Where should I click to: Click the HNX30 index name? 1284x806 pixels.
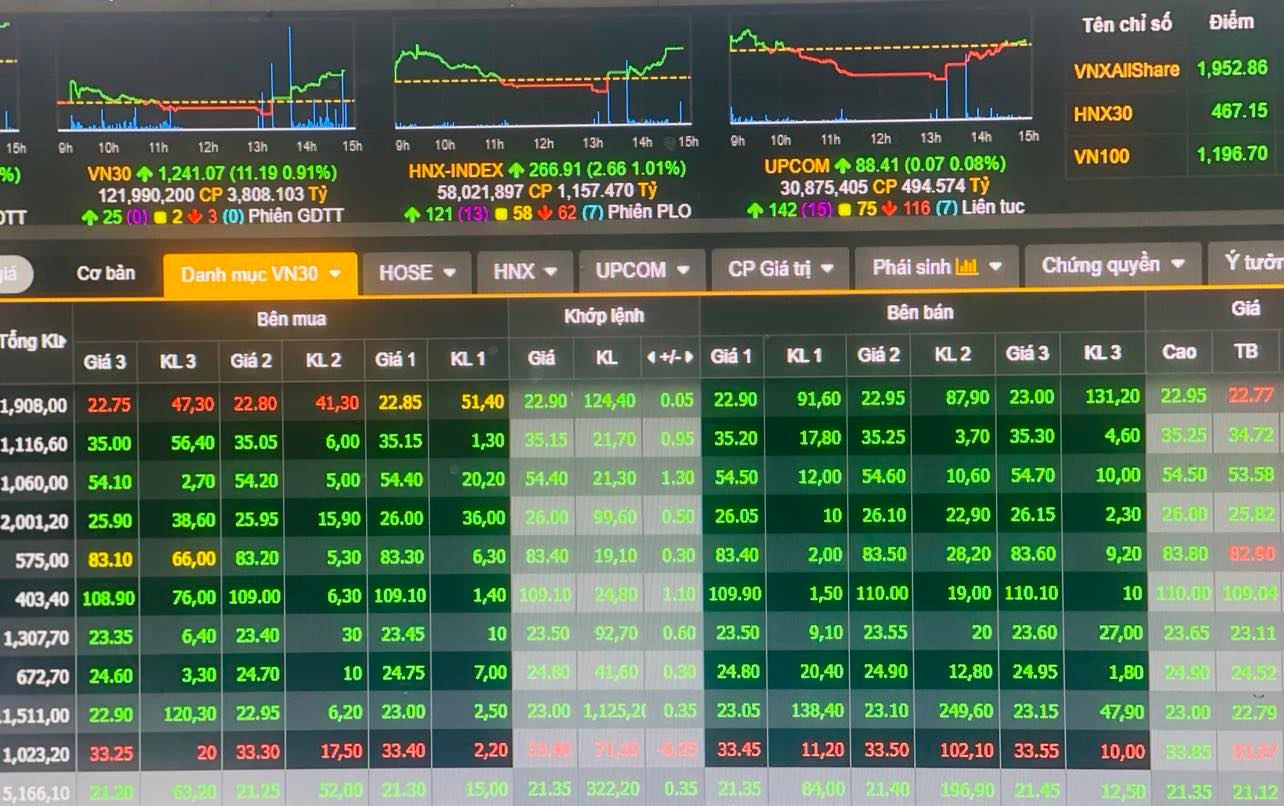coord(1103,113)
